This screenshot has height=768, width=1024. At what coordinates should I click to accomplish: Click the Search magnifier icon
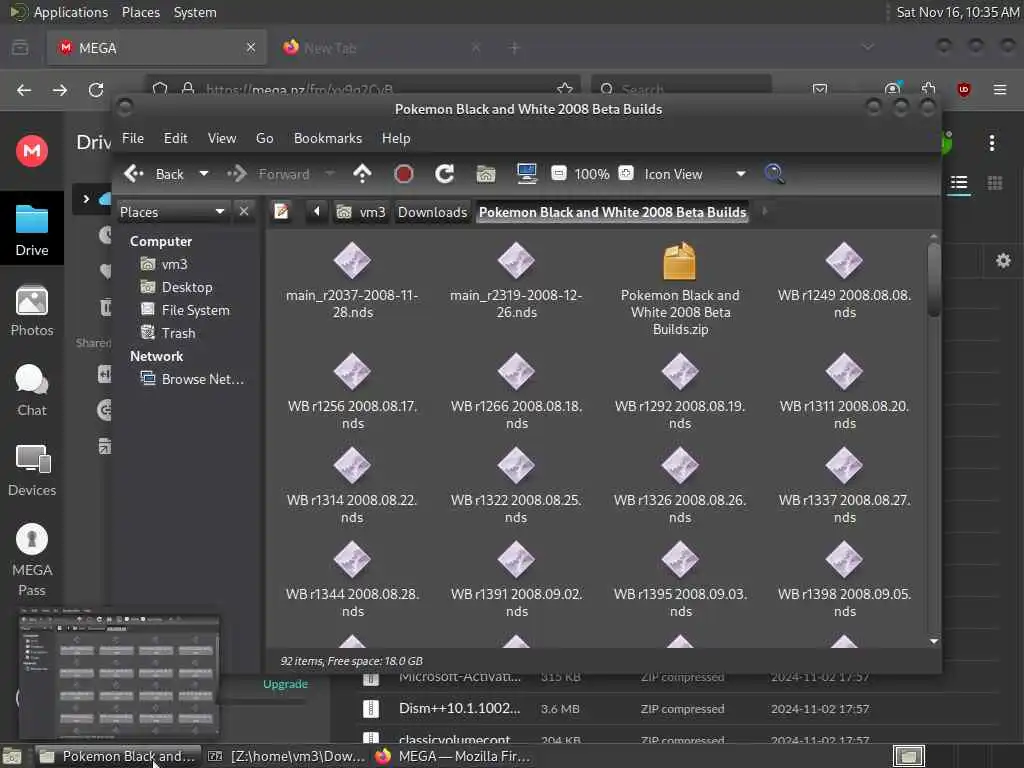(x=774, y=174)
